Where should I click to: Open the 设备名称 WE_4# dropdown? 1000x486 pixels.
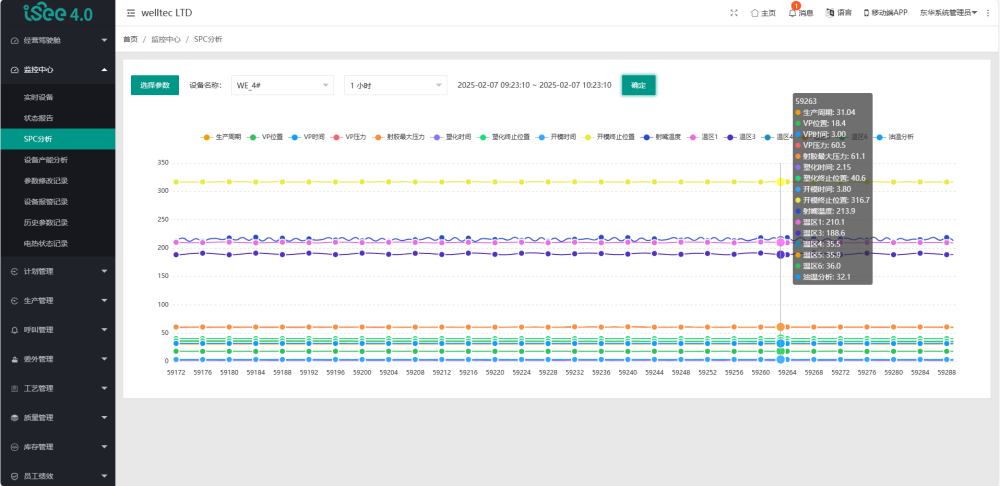click(282, 86)
